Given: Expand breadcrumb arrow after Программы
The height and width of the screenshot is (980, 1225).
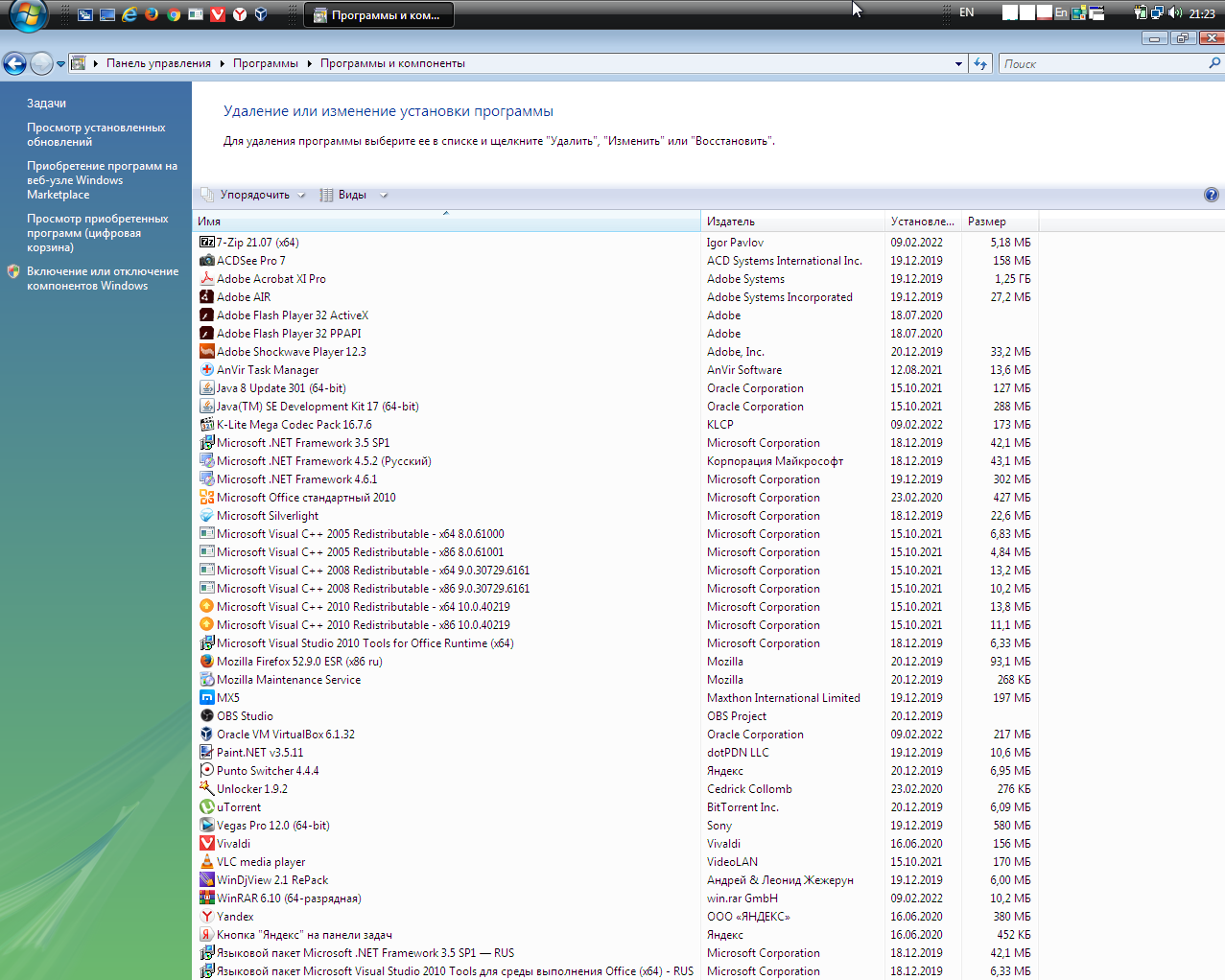Looking at the screenshot, I should click(309, 63).
